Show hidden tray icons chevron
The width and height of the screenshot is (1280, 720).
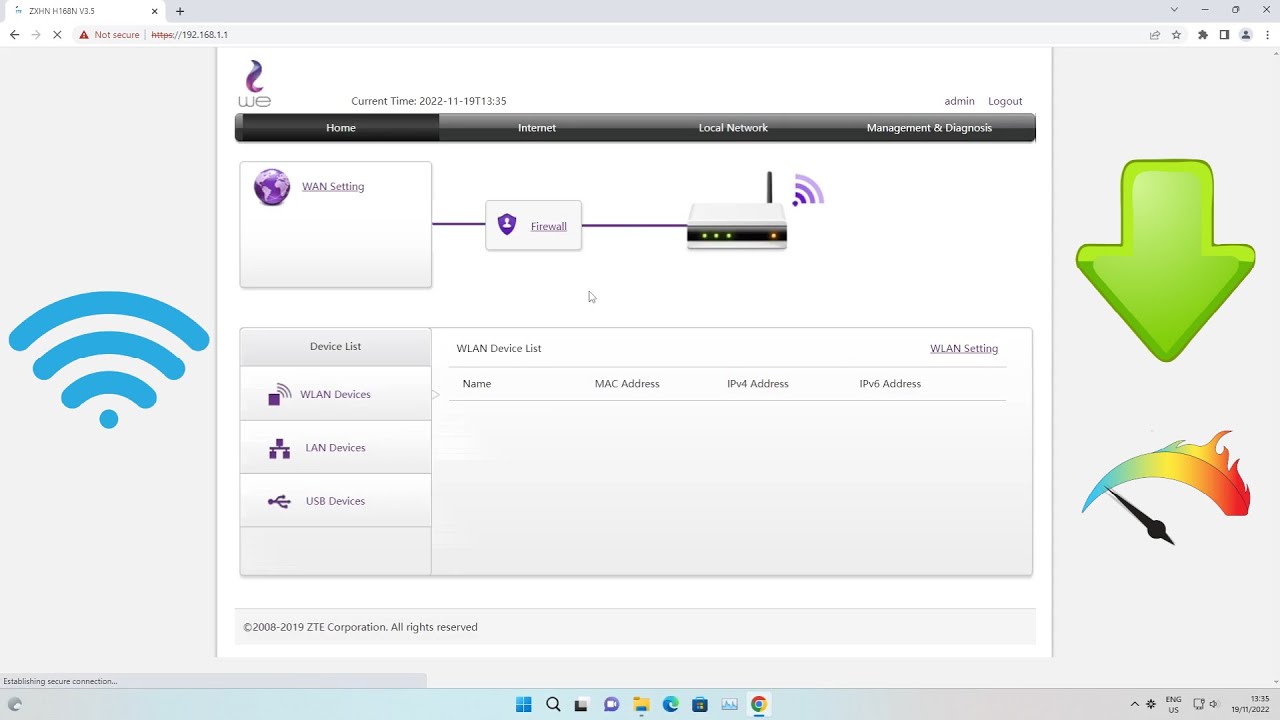1135,704
